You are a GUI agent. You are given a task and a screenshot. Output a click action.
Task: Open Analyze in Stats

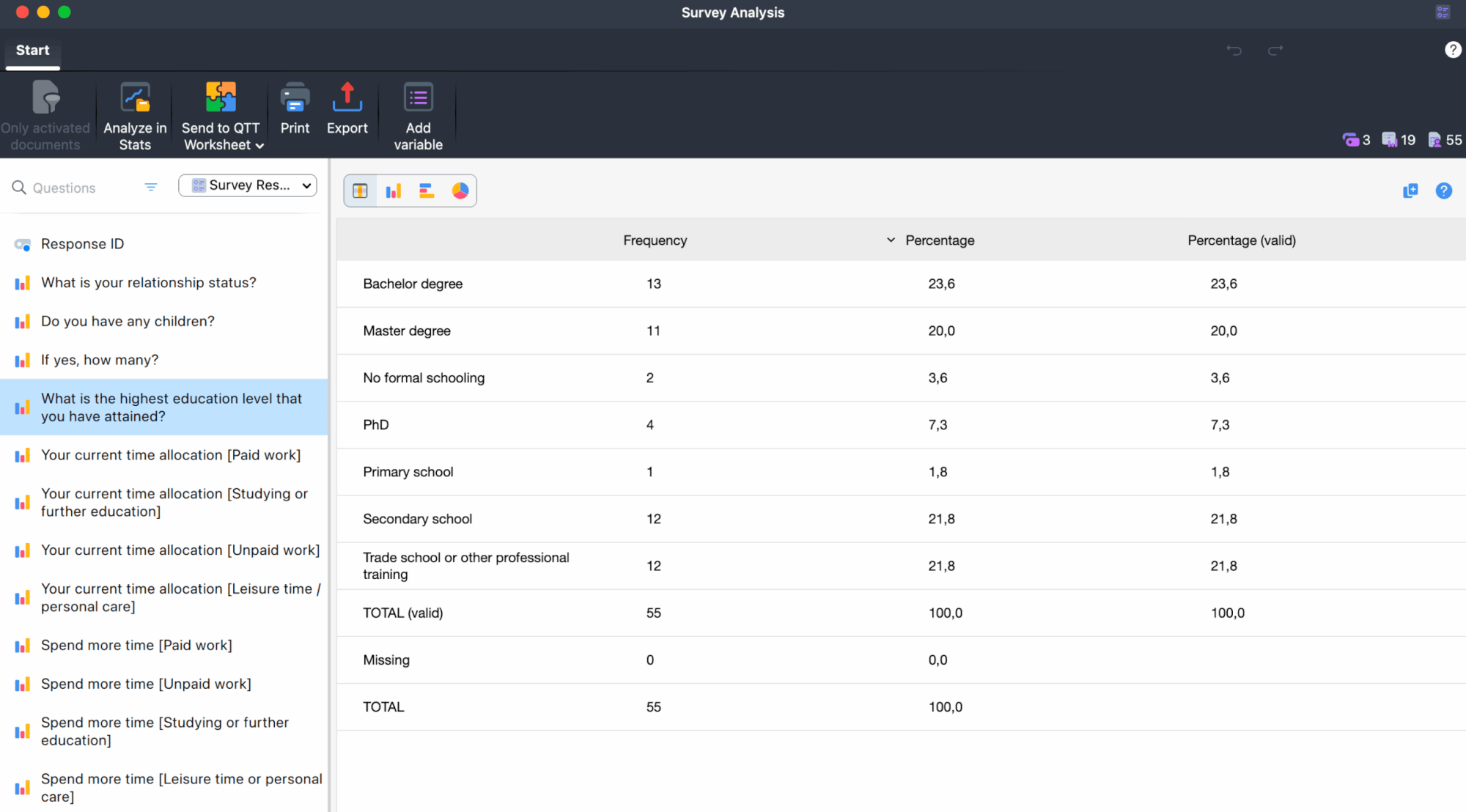point(135,114)
